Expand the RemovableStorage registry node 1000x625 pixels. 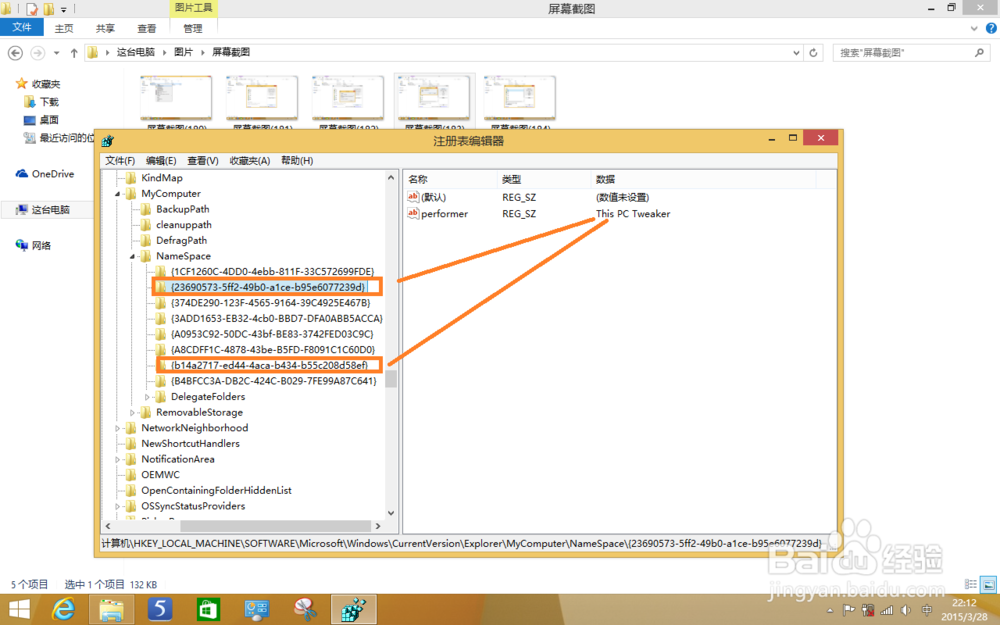(131, 412)
